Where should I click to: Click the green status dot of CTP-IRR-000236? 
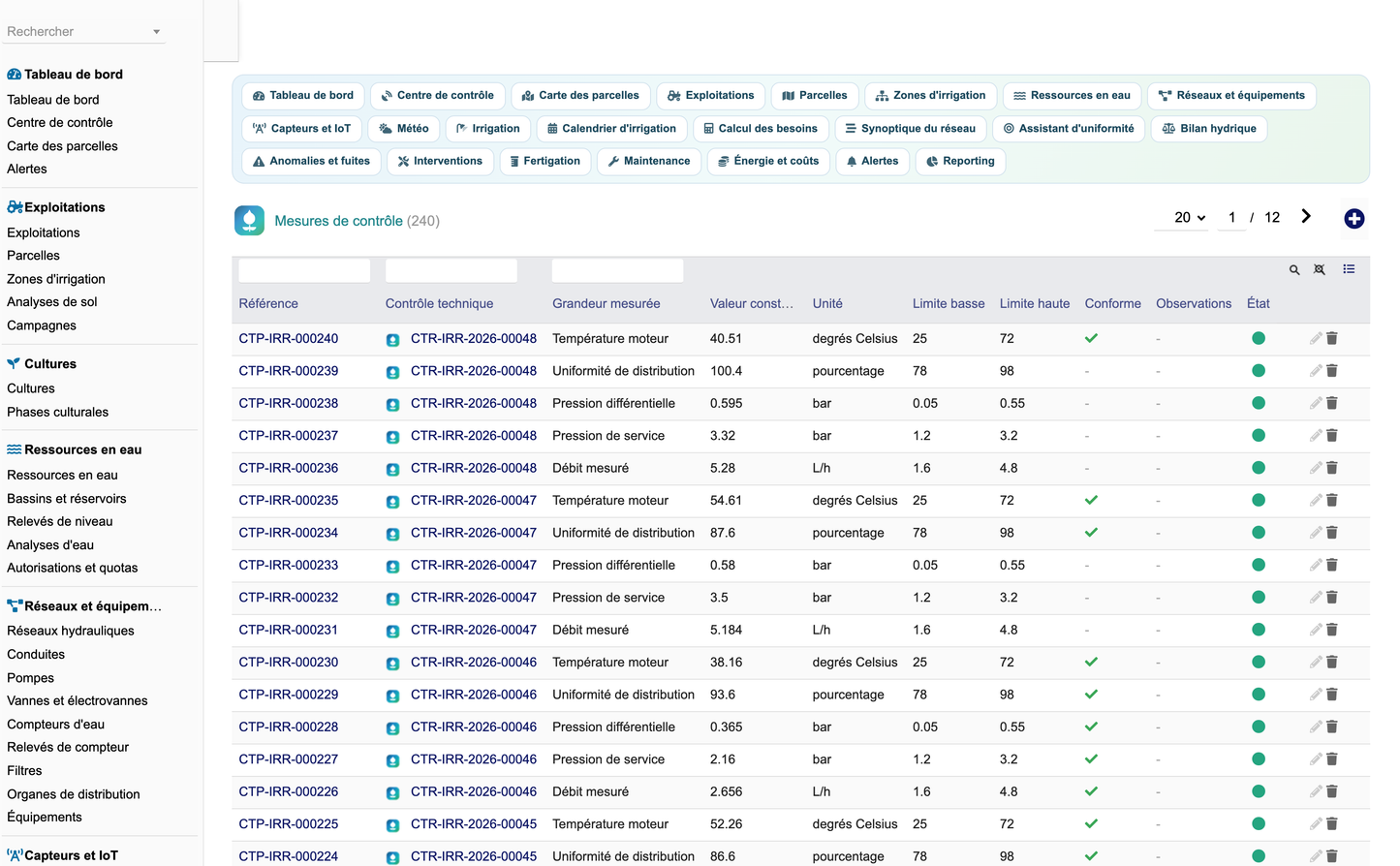point(1259,468)
